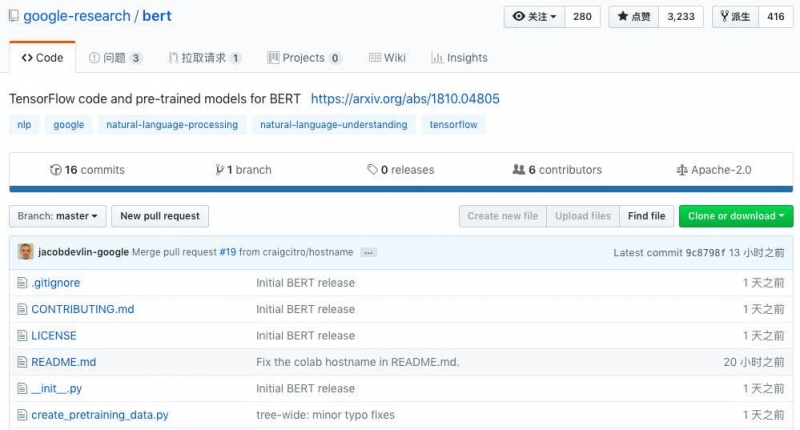Click the pull request icon beside 拉取请求
The height and width of the screenshot is (430, 800).
(173, 58)
